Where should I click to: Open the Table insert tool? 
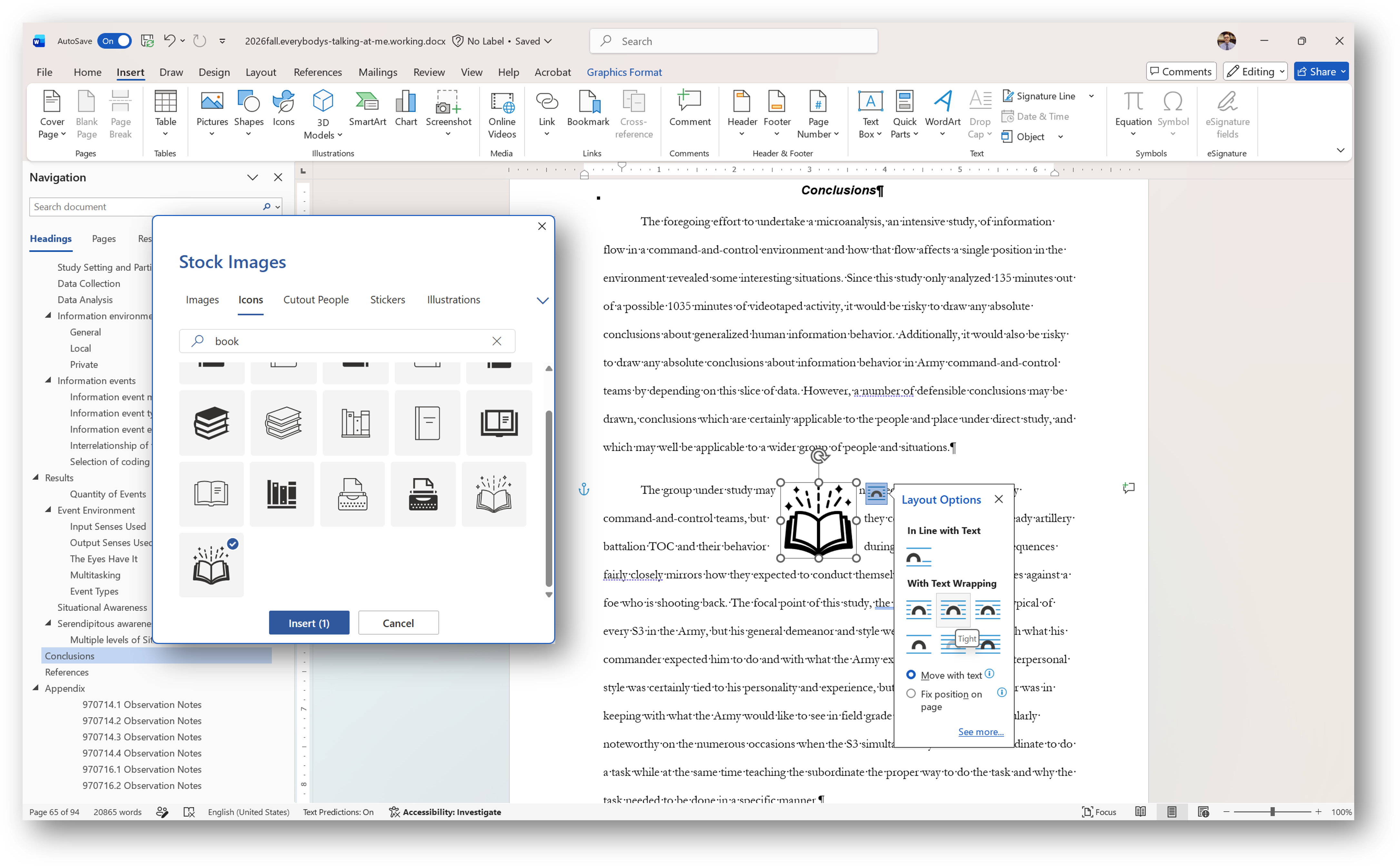tap(165, 114)
